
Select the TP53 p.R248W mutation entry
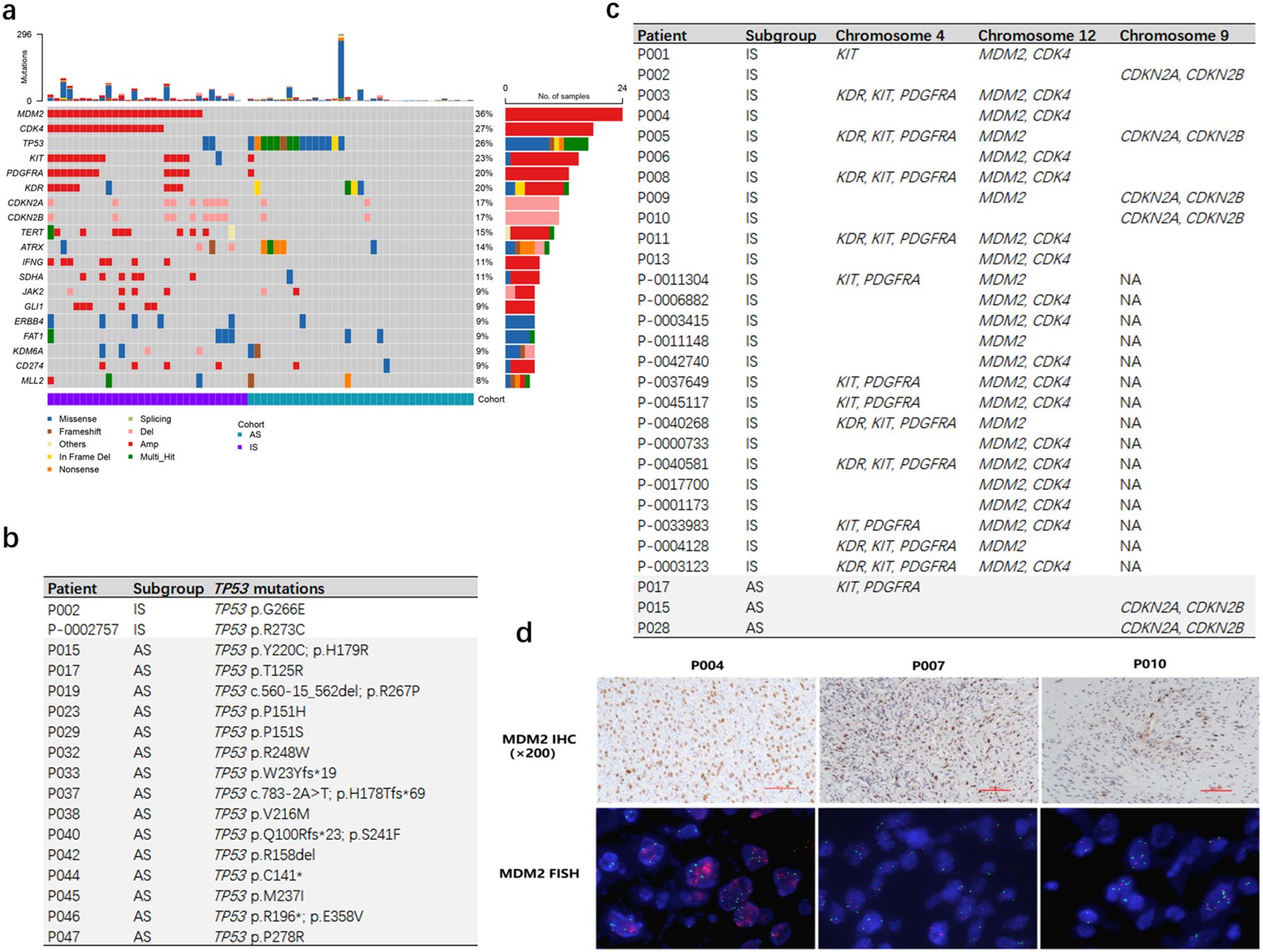(x=261, y=752)
